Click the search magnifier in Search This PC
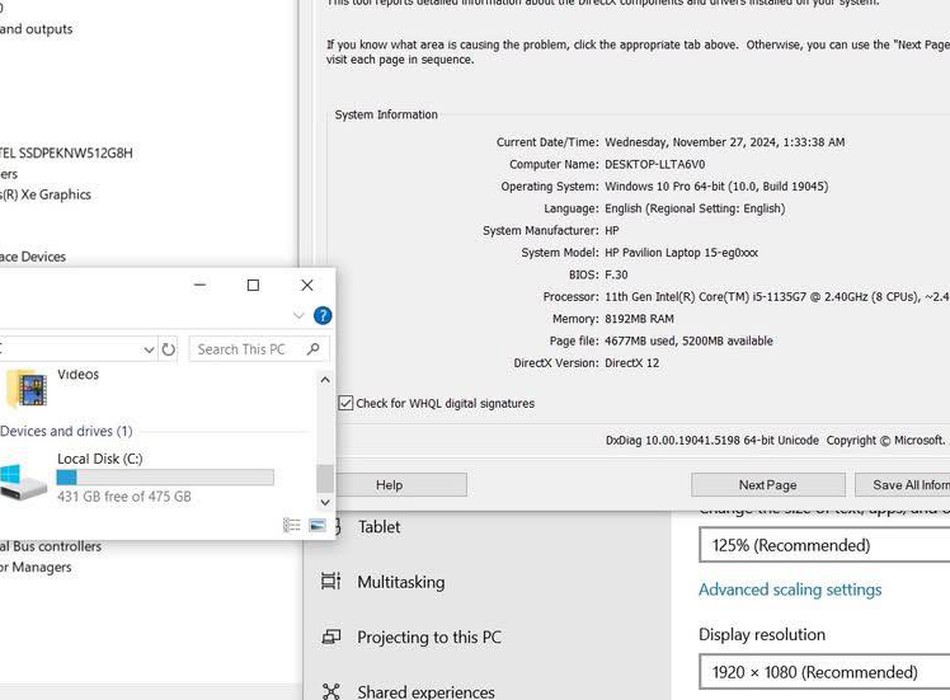Screen dimensions: 950x700 click(313, 349)
